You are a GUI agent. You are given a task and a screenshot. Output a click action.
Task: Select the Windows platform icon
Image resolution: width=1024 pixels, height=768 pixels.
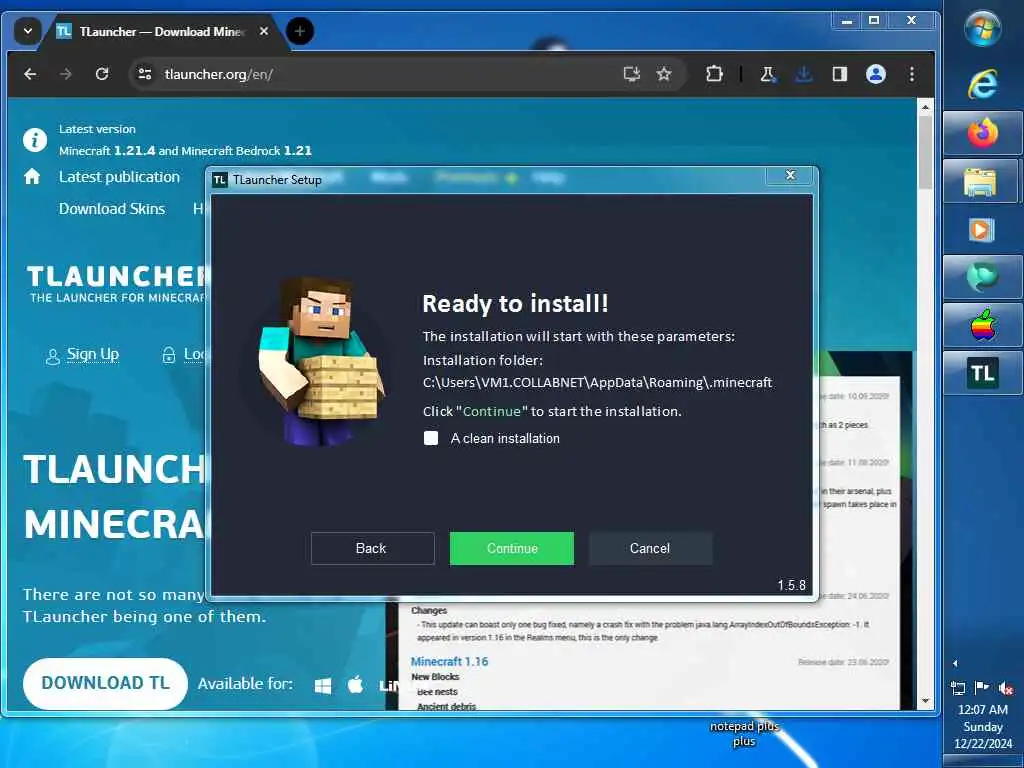tap(323, 685)
